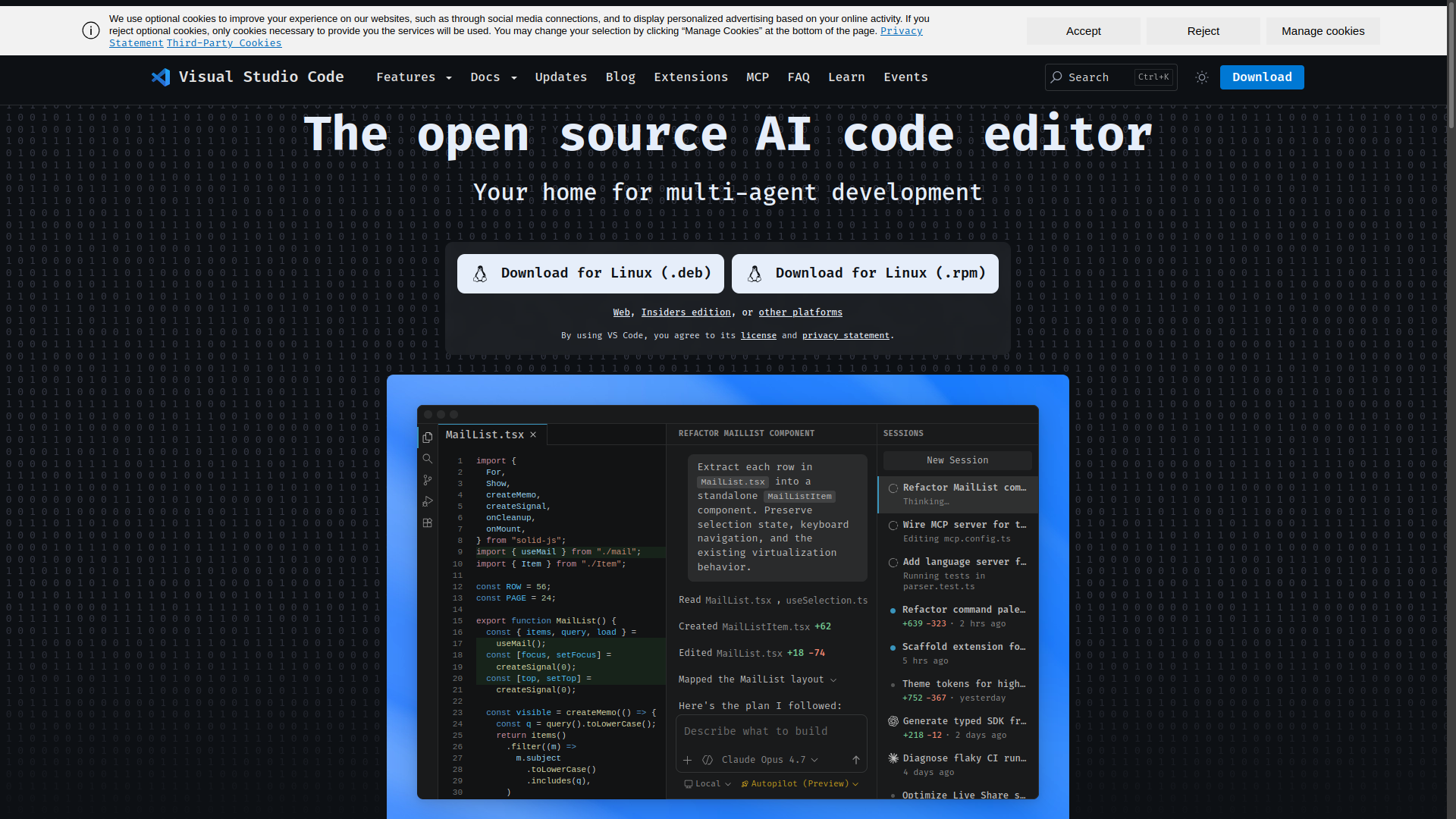Open Run and Debug icon in activity bar

coord(428,501)
